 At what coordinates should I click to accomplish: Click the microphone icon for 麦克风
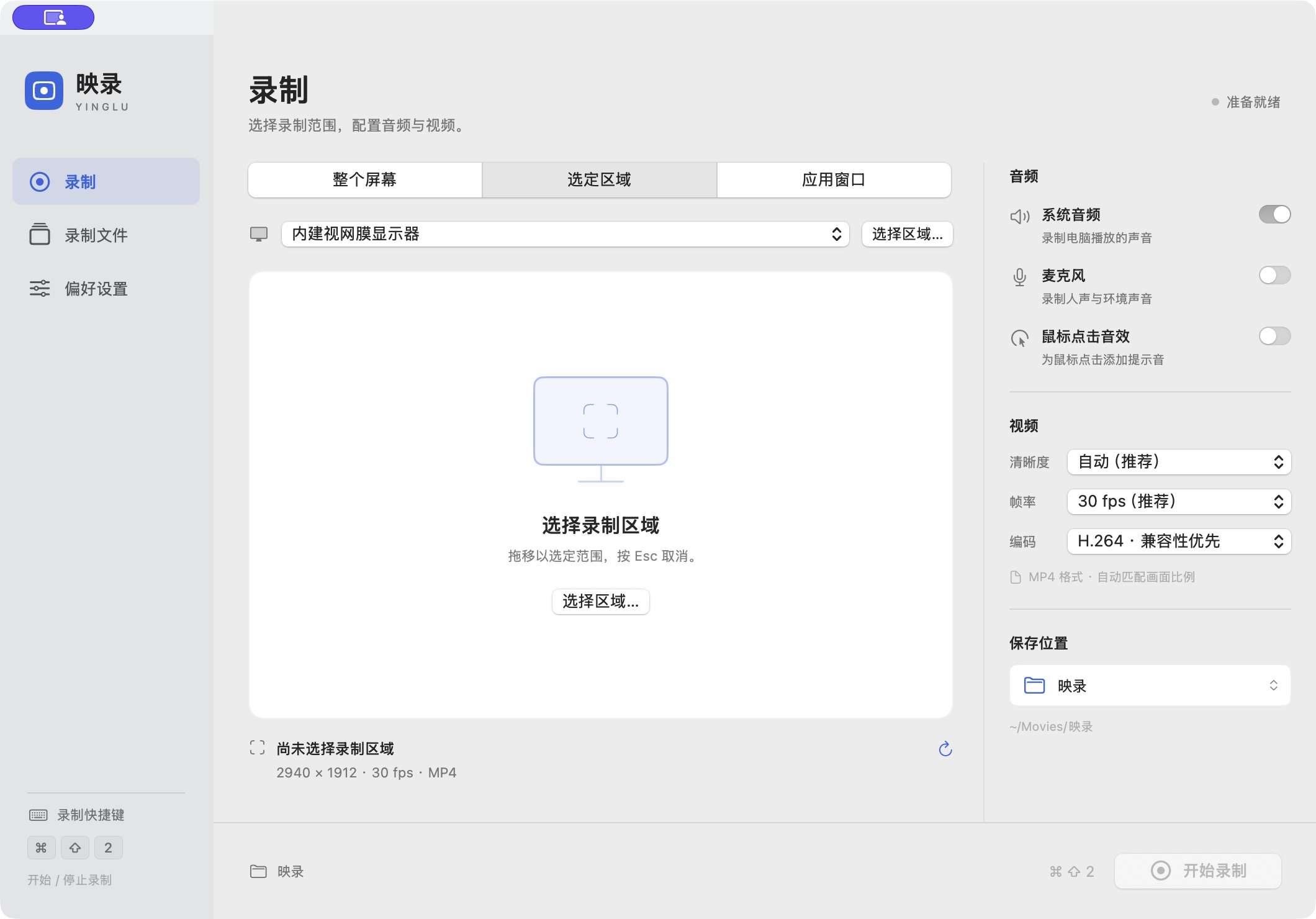pos(1020,277)
